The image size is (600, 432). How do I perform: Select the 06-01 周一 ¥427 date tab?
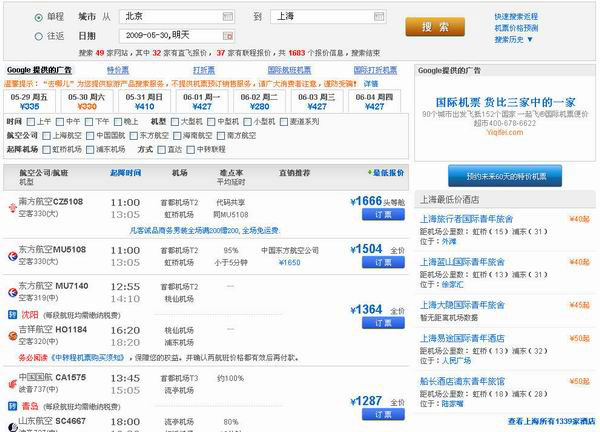click(x=202, y=101)
